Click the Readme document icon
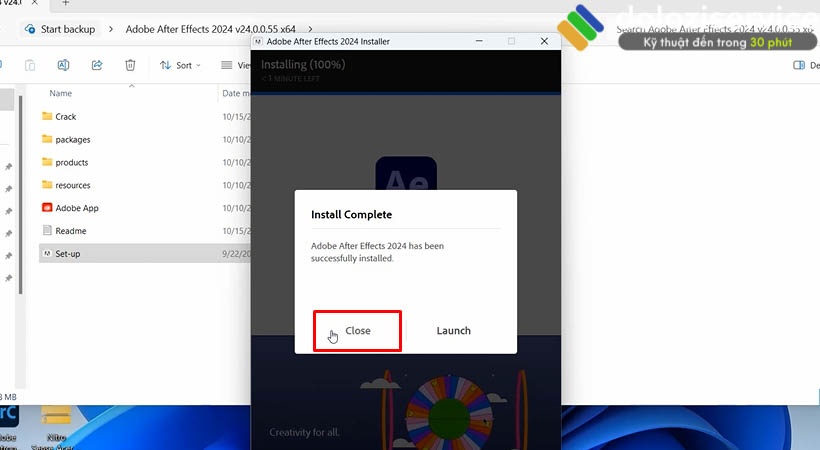 [x=47, y=230]
